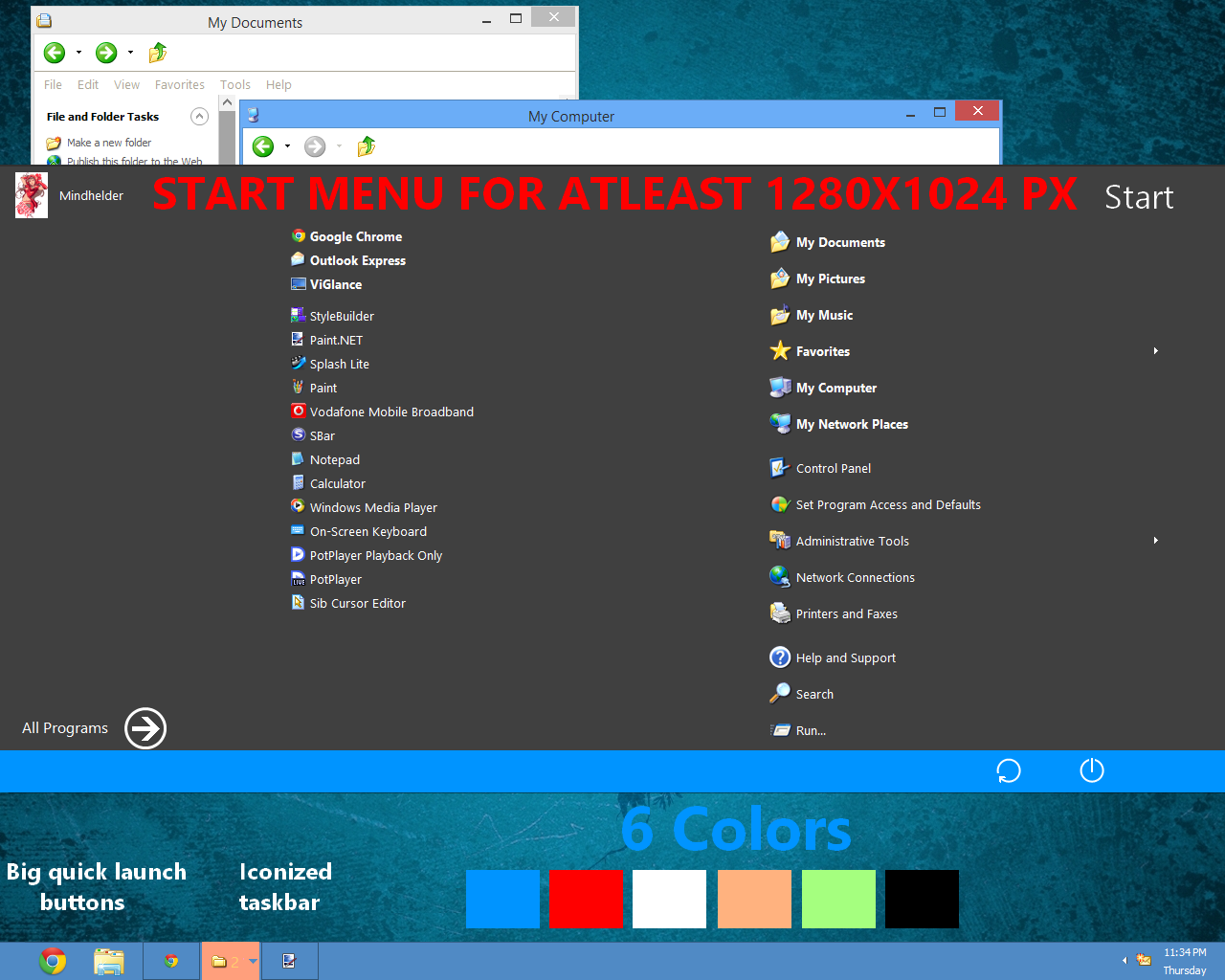Screen dimensions: 1225x980
Task: Select the peach color swatch
Action: point(754,899)
